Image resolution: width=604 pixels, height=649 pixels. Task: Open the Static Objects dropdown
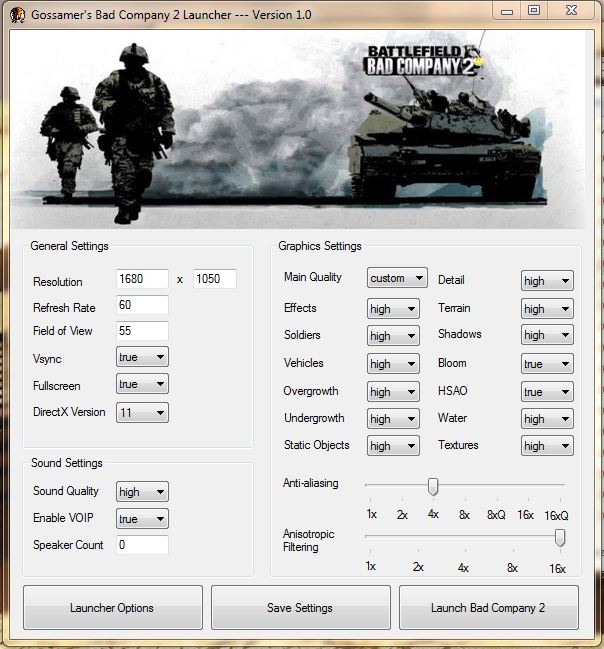(x=393, y=446)
